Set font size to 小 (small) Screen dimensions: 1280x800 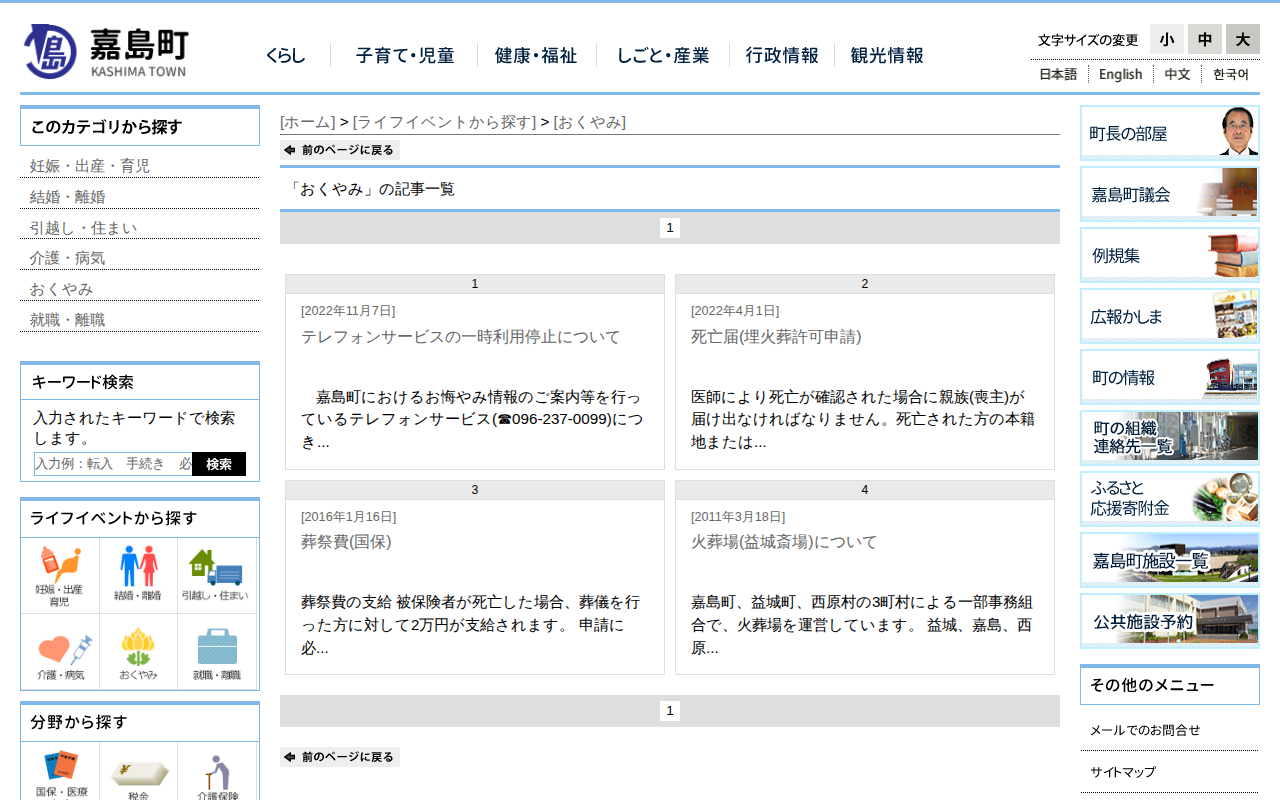(x=1166, y=39)
